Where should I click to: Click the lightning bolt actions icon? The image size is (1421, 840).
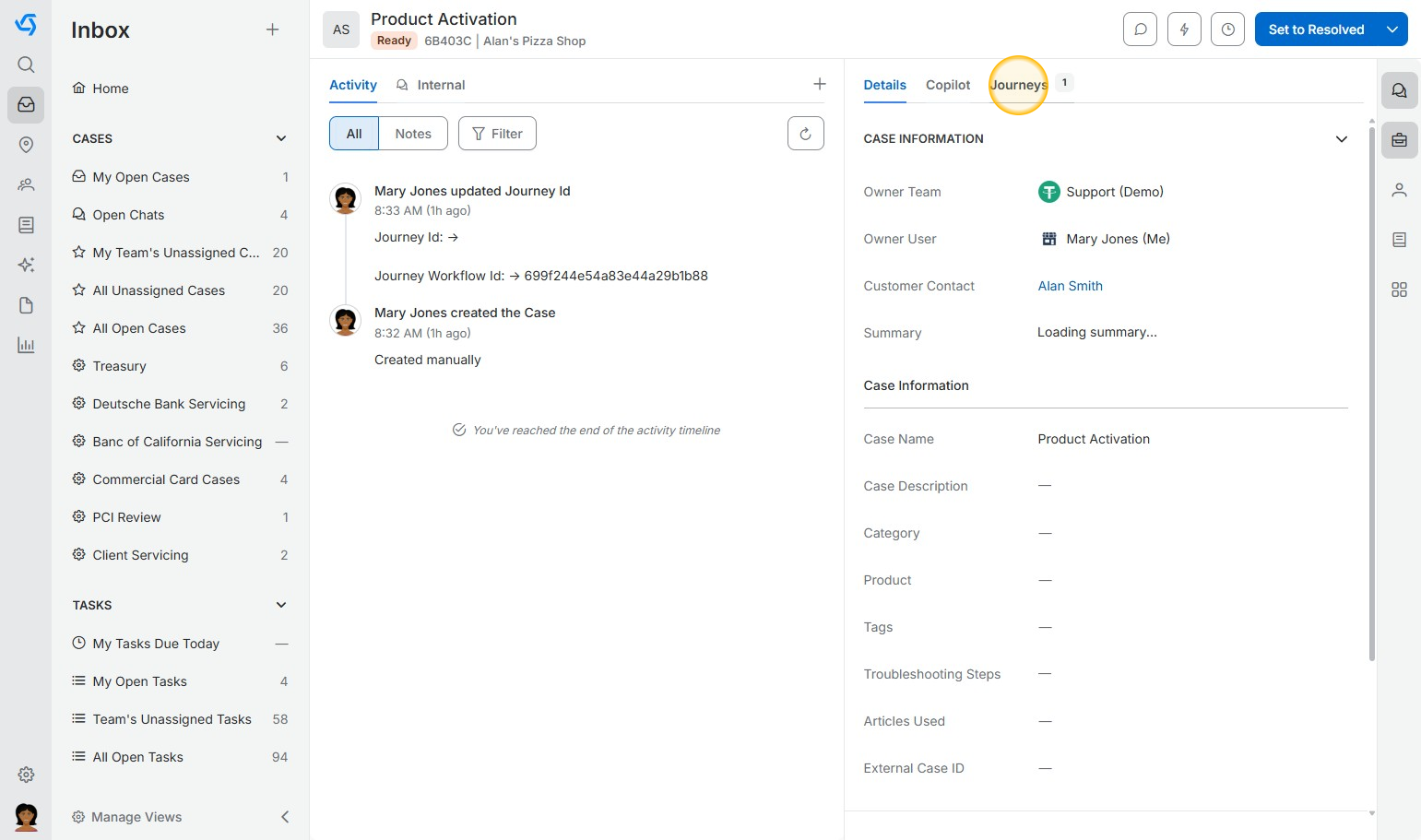pos(1184,30)
